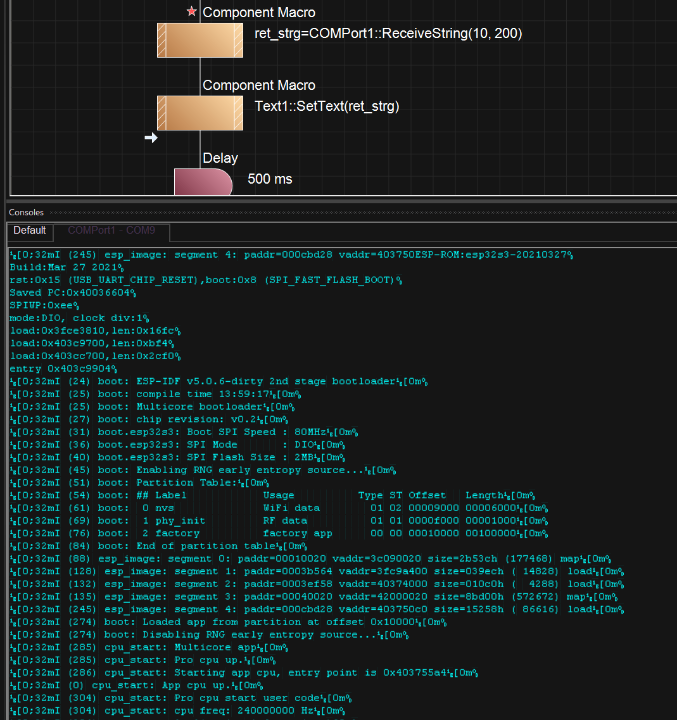Click the second Component Macro title text
The height and width of the screenshot is (720, 677).
tap(258, 85)
